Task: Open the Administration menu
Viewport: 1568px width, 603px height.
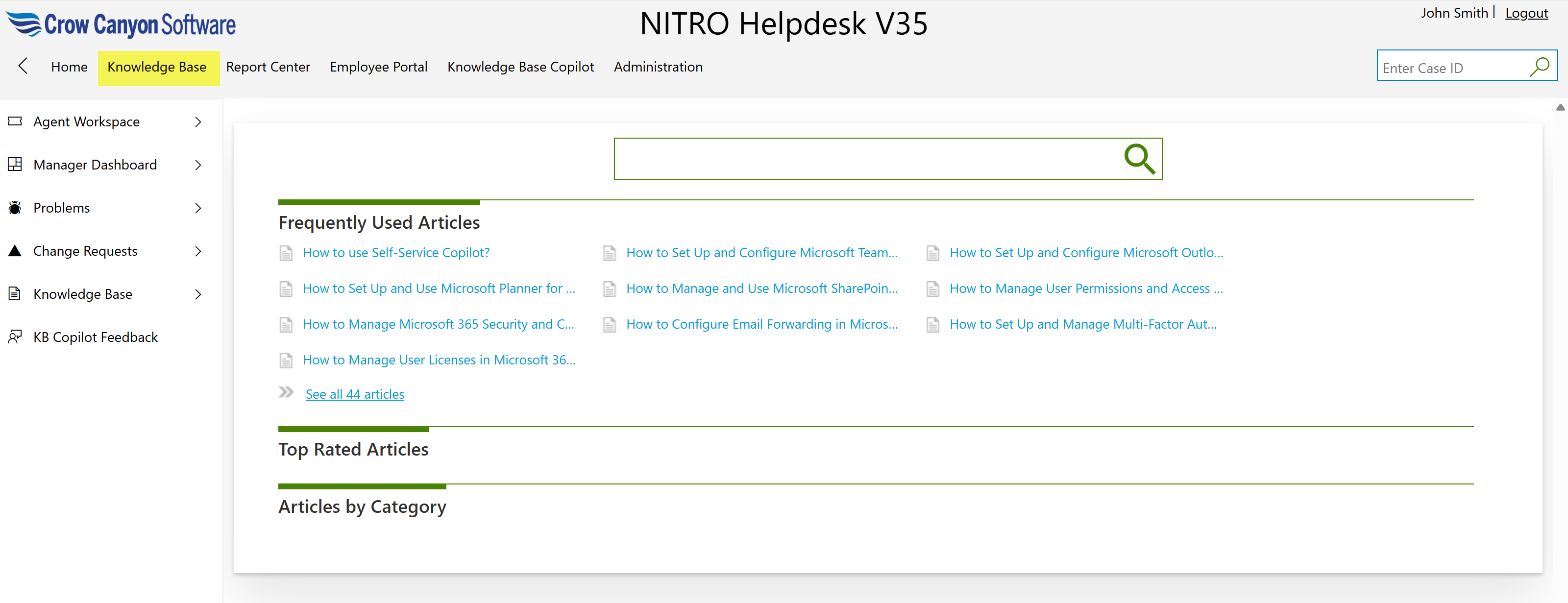Action: (658, 67)
